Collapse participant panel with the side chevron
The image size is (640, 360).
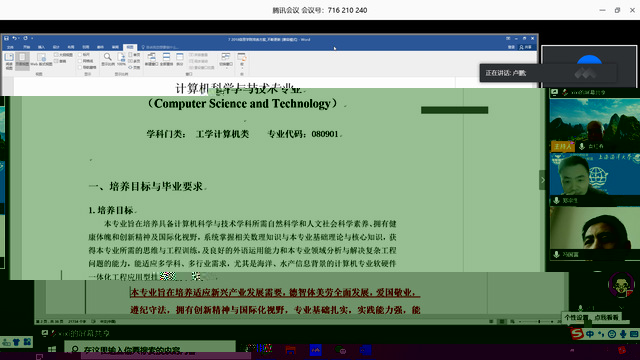tap(542, 180)
